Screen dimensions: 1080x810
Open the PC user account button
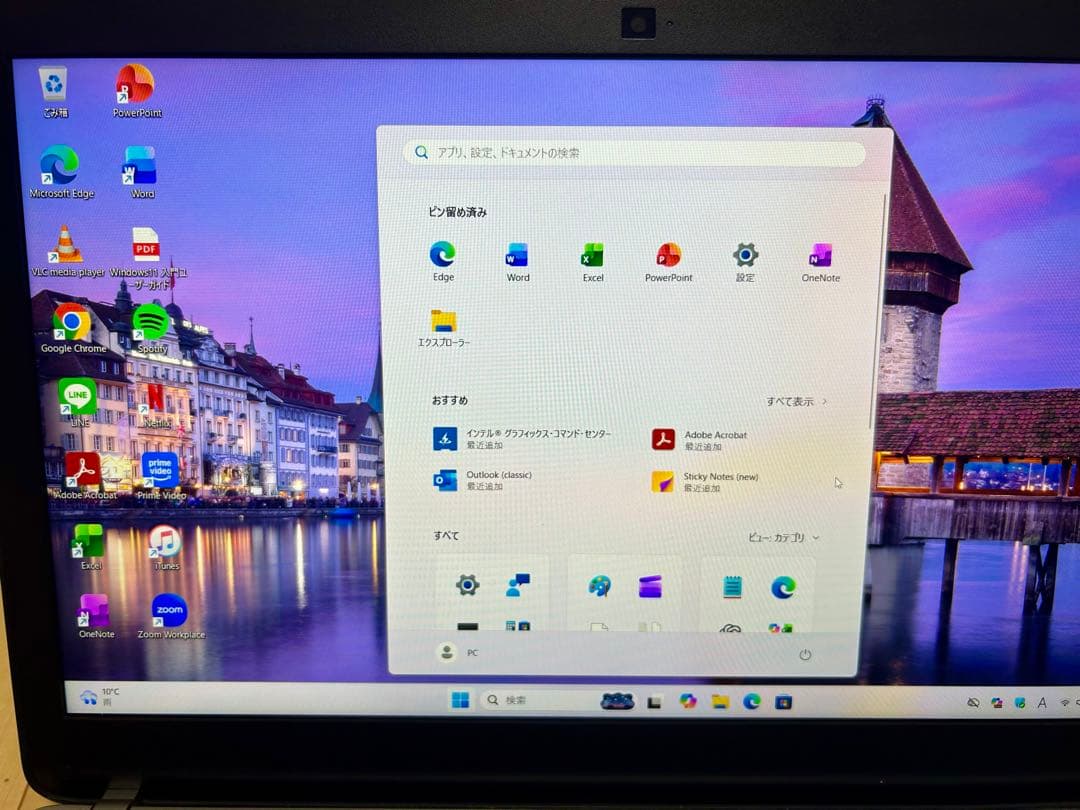pyautogui.click(x=457, y=652)
